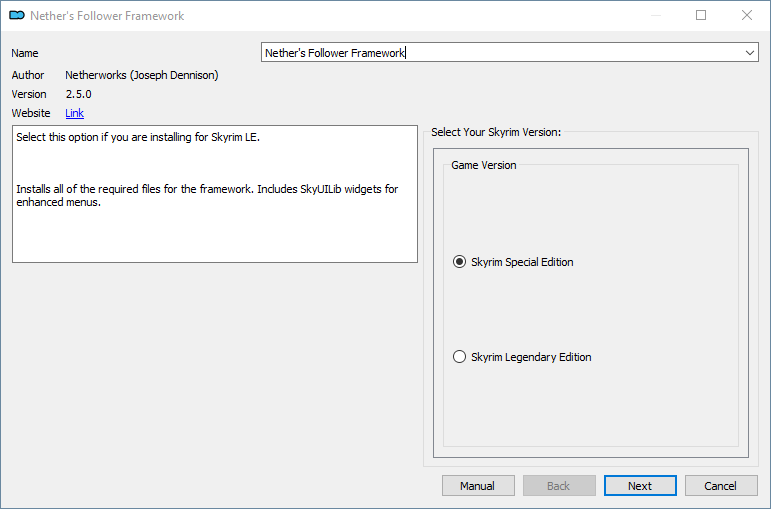Click the Game Version group label
The height and width of the screenshot is (509, 771).
tap(484, 165)
